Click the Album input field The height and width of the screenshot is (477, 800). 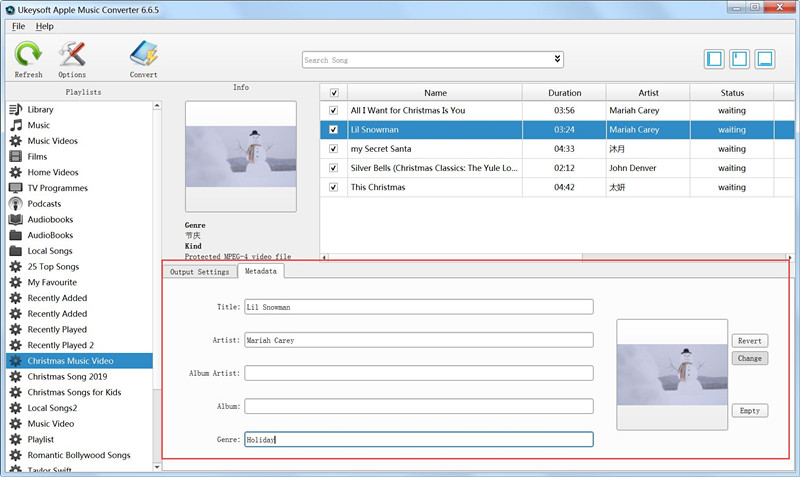tap(419, 406)
